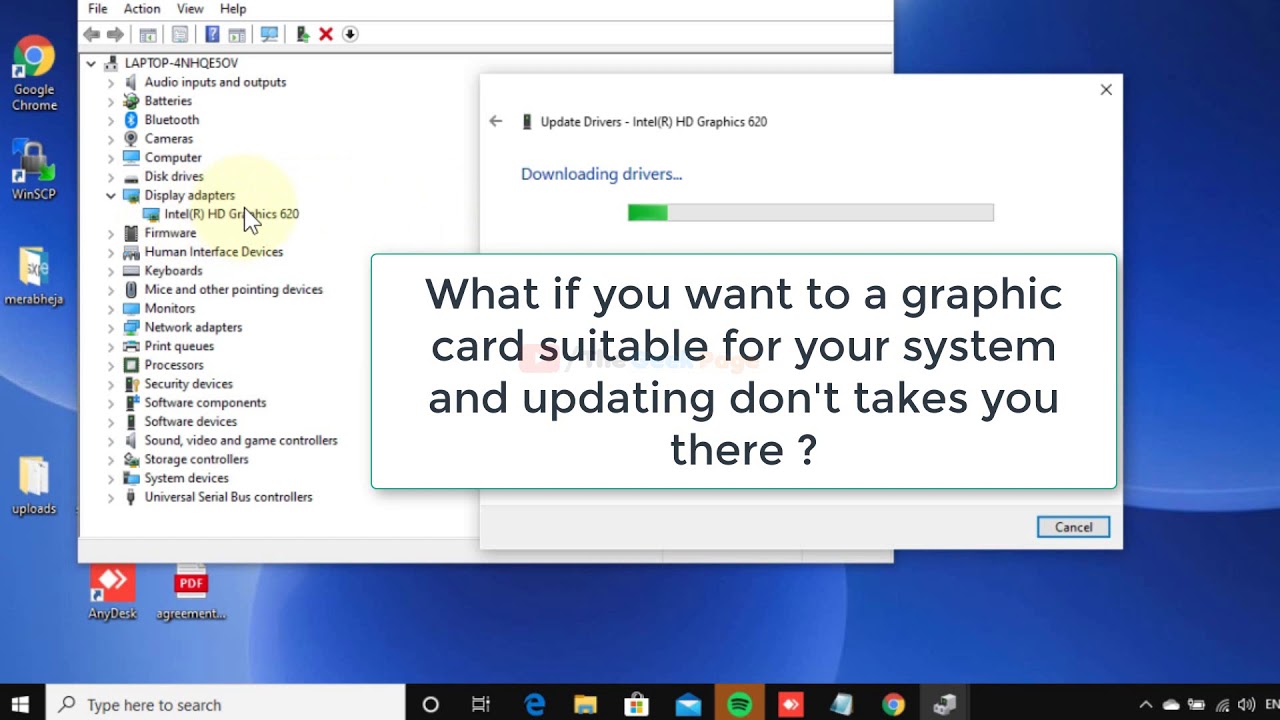Viewport: 1280px width, 720px height.
Task: Open the File menu
Action: click(98, 9)
